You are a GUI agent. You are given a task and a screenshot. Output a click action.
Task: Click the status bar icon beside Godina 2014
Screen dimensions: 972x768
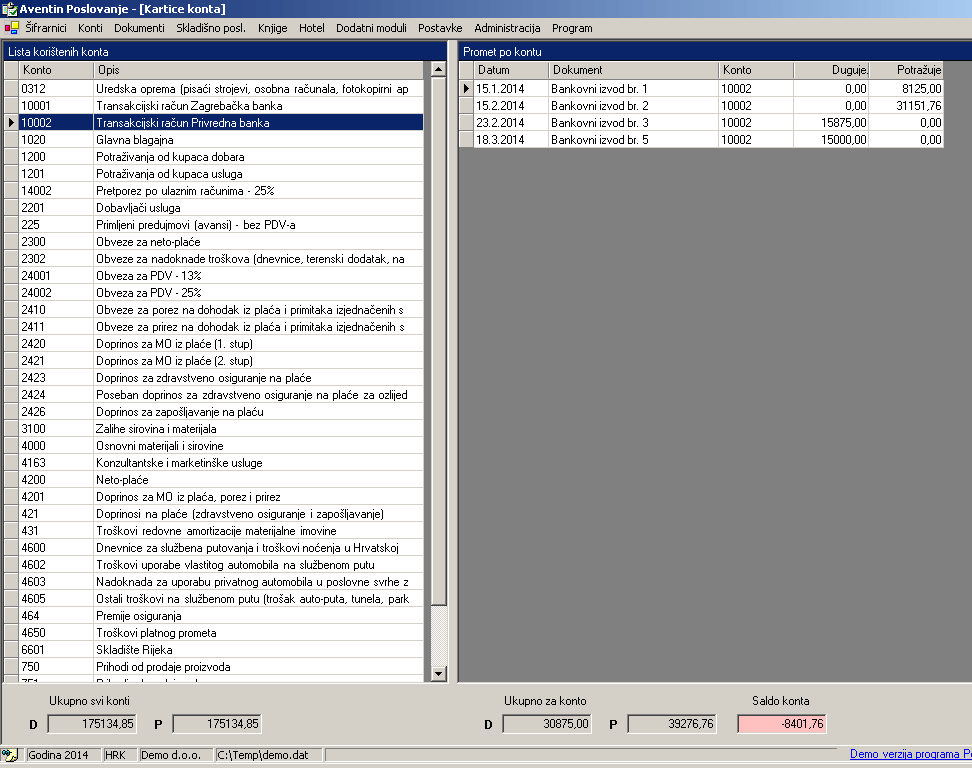click(10, 755)
